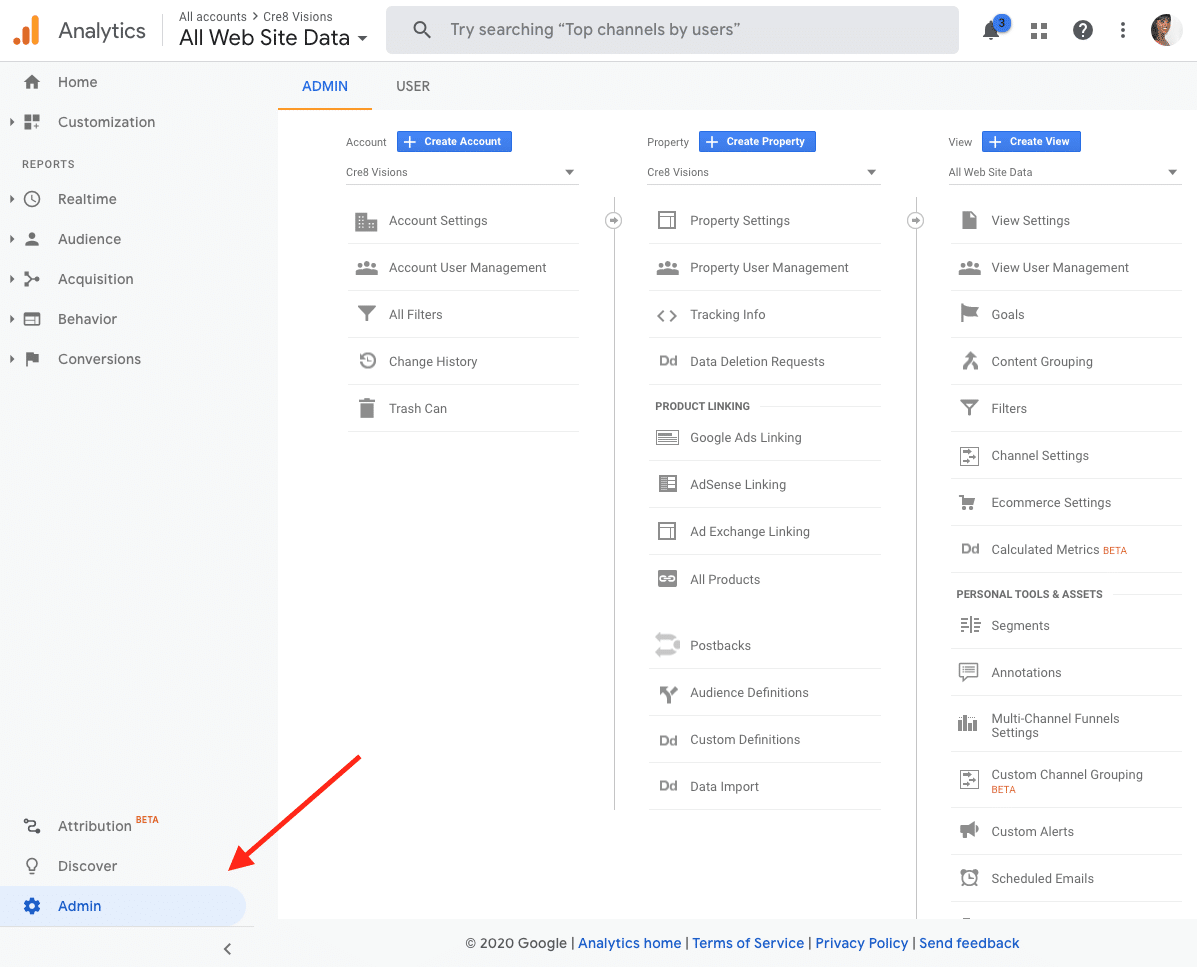Viewport: 1197px width, 967px height.
Task: Click the Create Property button
Action: pos(757,141)
